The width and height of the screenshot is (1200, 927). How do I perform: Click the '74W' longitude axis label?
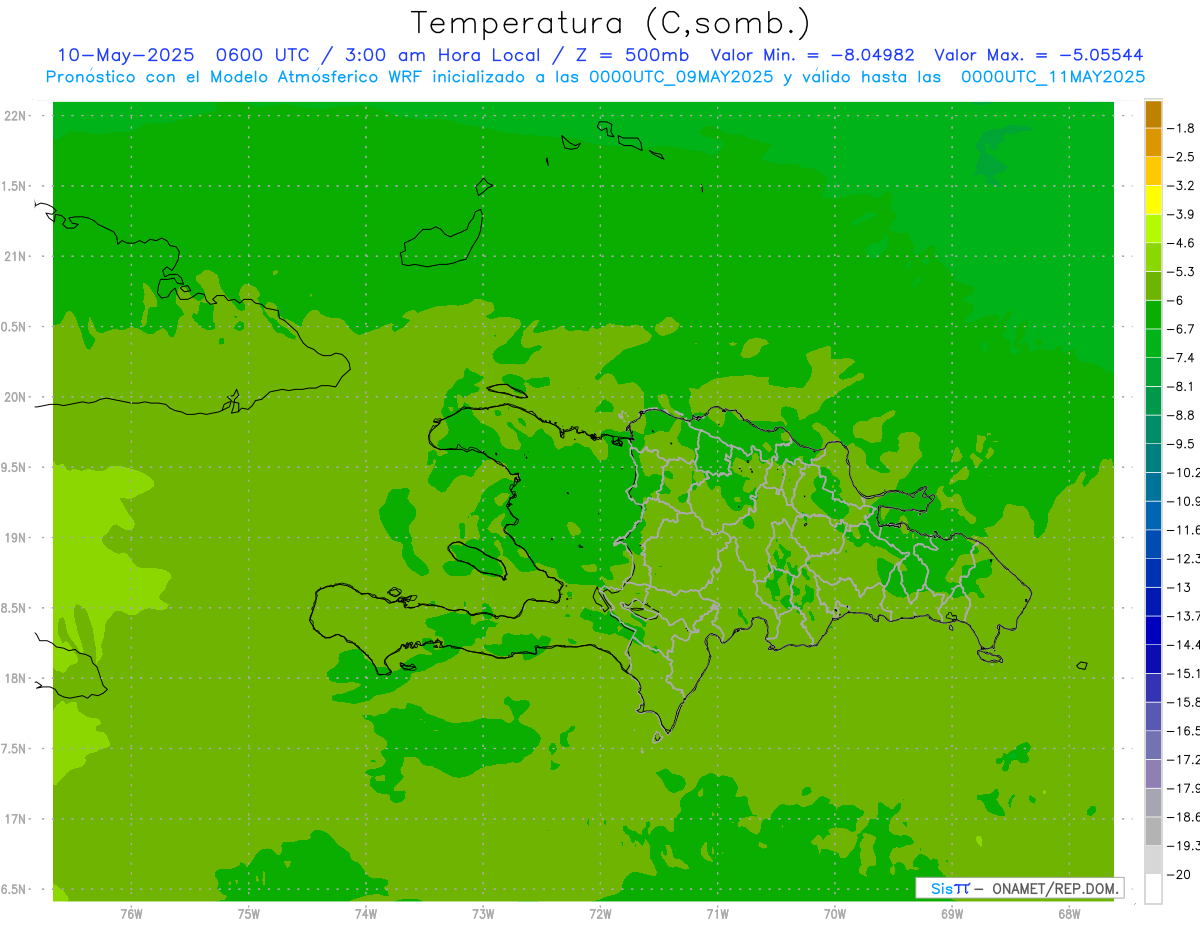366,913
